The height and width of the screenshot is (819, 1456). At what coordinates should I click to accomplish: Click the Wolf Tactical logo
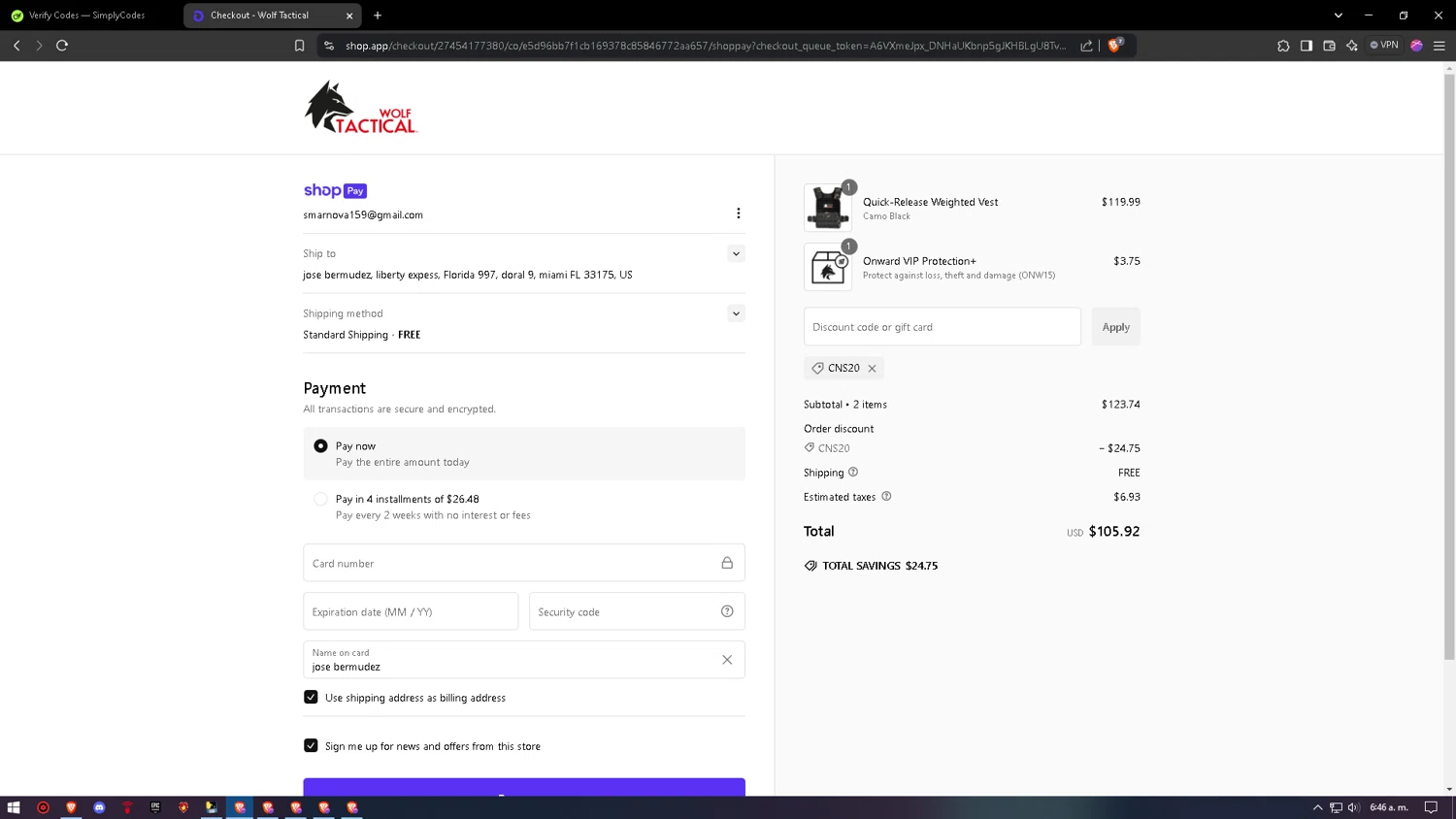point(361,108)
